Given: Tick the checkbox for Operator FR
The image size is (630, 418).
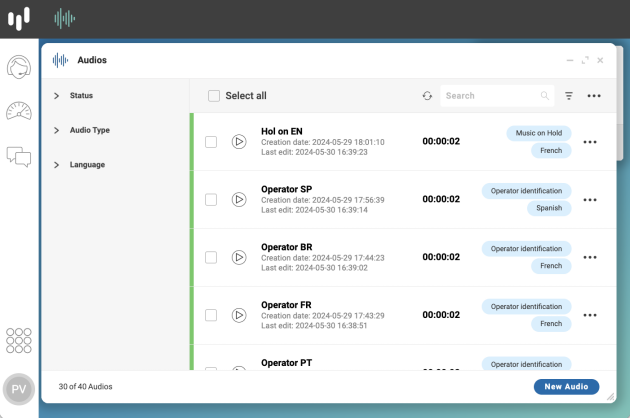Looking at the screenshot, I should pos(211,315).
